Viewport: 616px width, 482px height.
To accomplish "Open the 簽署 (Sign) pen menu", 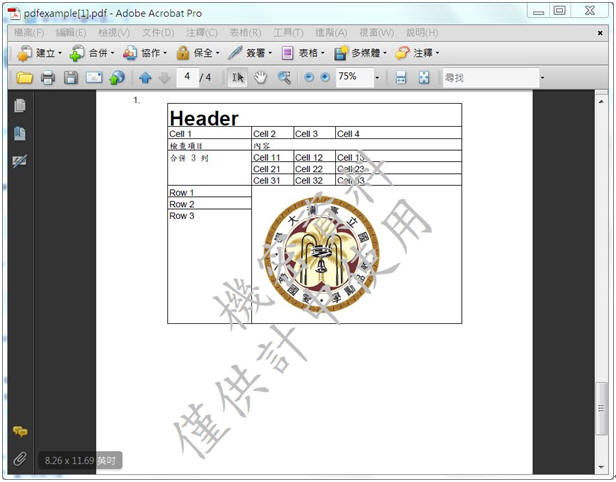I will [250, 53].
